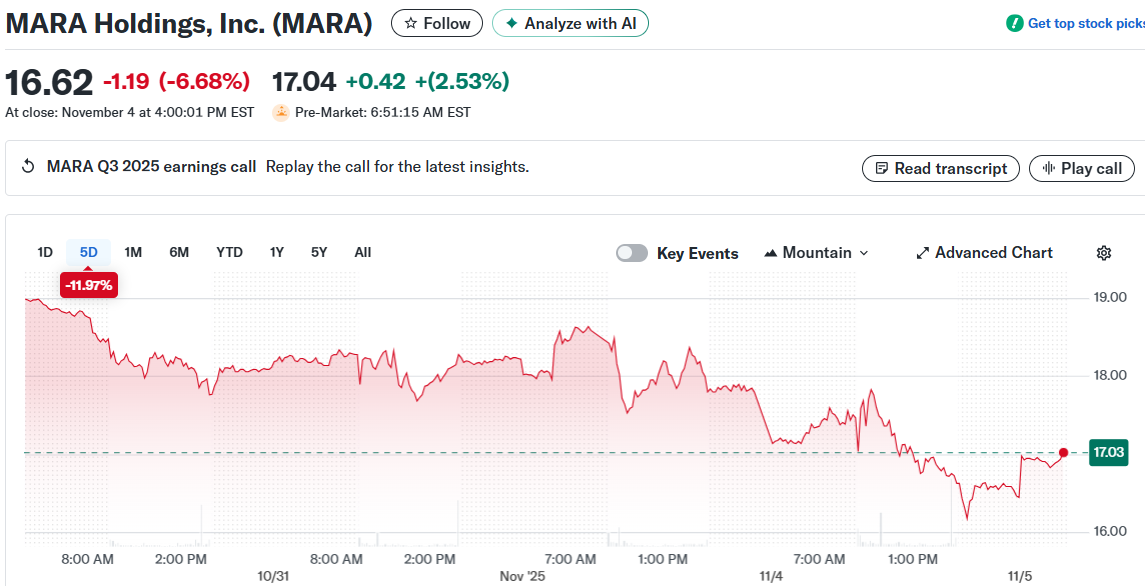
Task: Select the 1M time range tab
Action: (x=133, y=252)
